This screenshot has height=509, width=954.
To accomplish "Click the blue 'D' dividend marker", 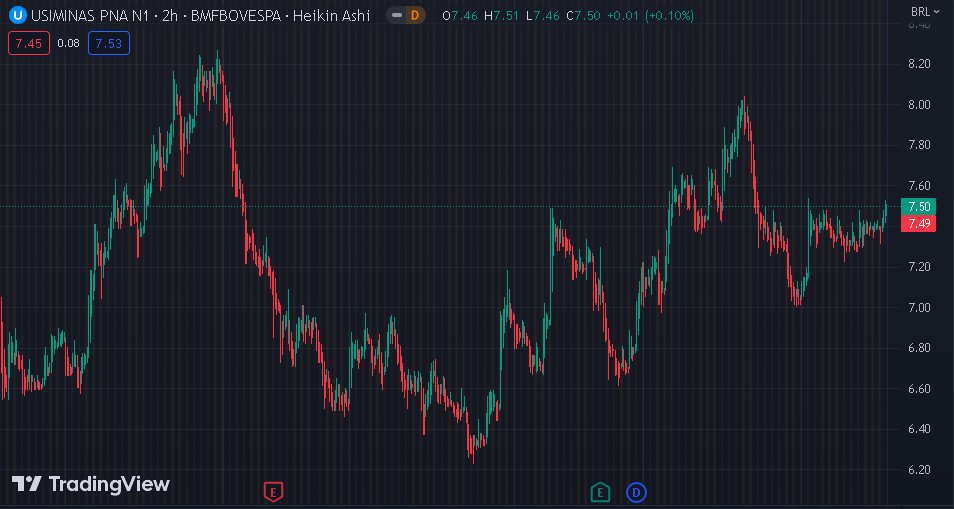I will click(636, 492).
